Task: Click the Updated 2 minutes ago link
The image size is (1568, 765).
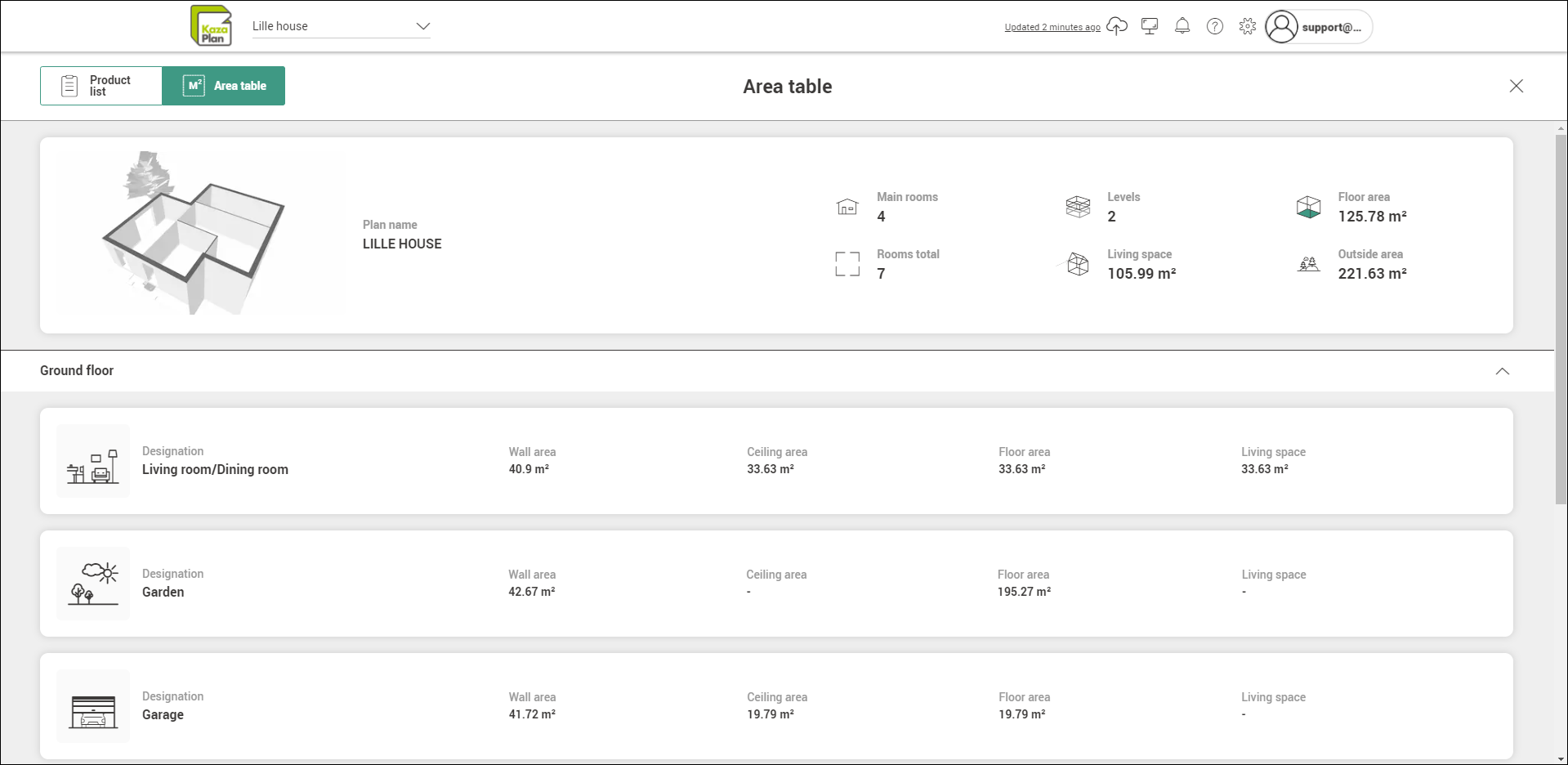Action: pyautogui.click(x=1052, y=27)
